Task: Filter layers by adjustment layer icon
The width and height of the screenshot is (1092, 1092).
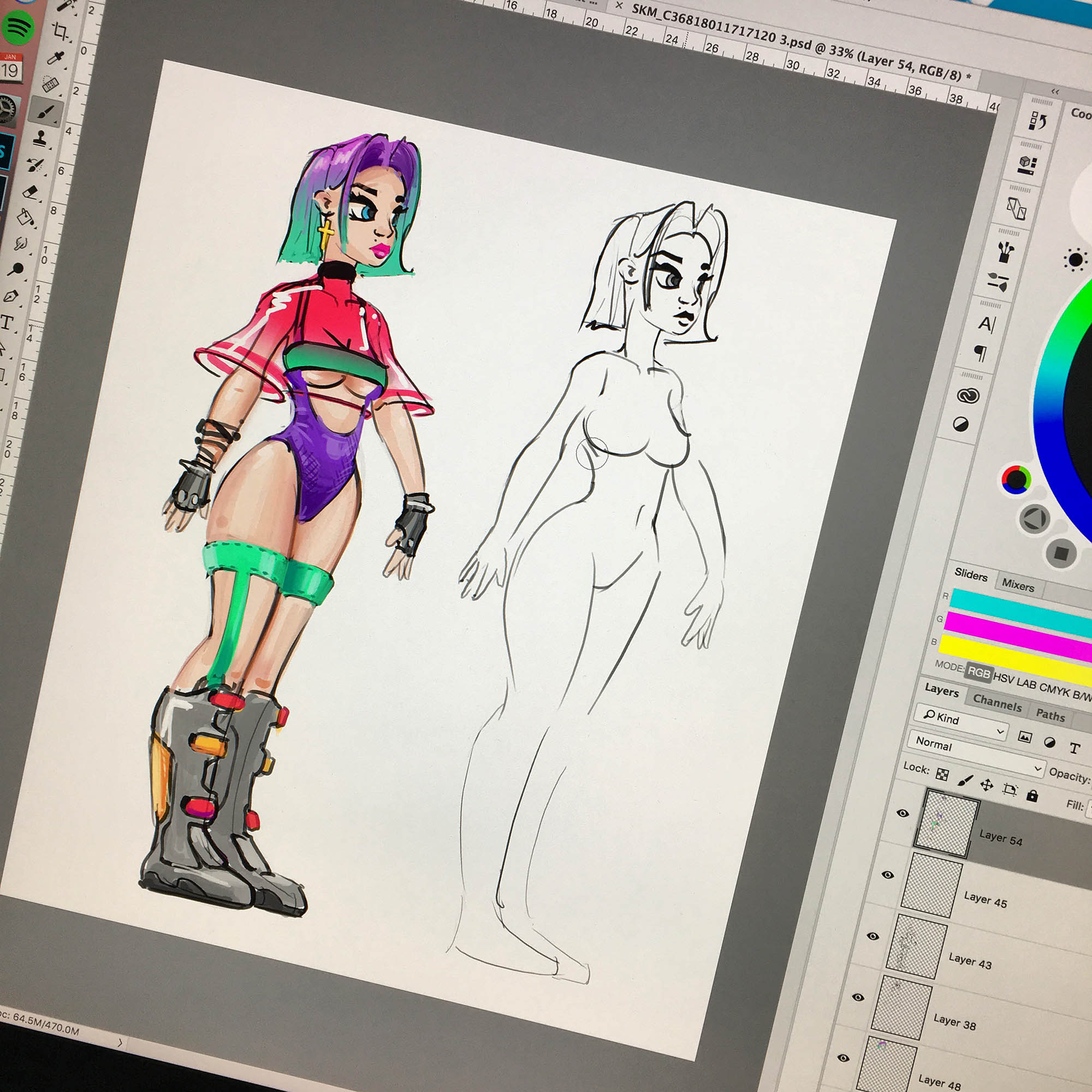Action: point(1049,743)
